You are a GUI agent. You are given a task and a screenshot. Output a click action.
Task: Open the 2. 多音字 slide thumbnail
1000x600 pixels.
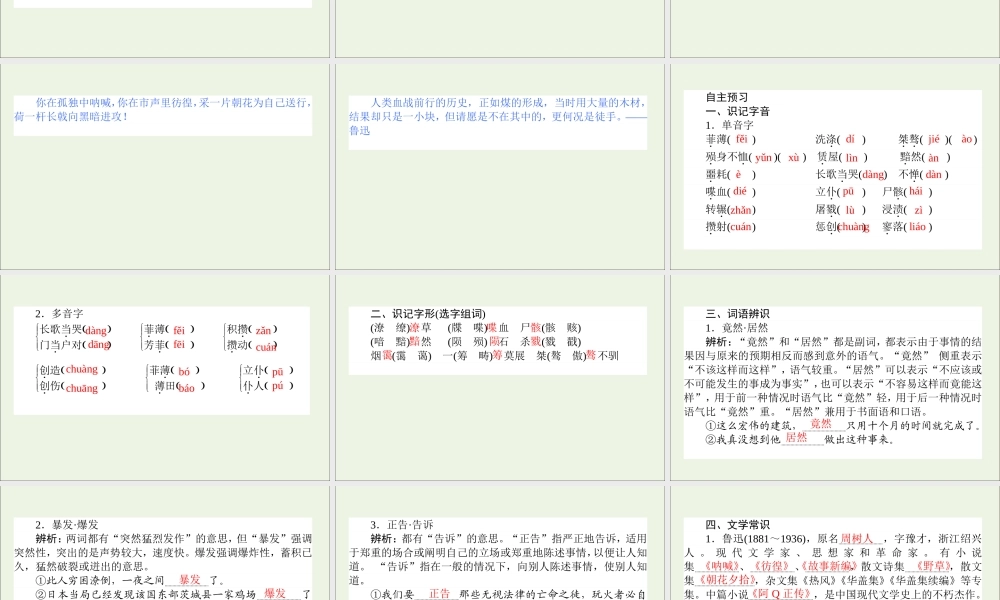pyautogui.click(x=165, y=377)
